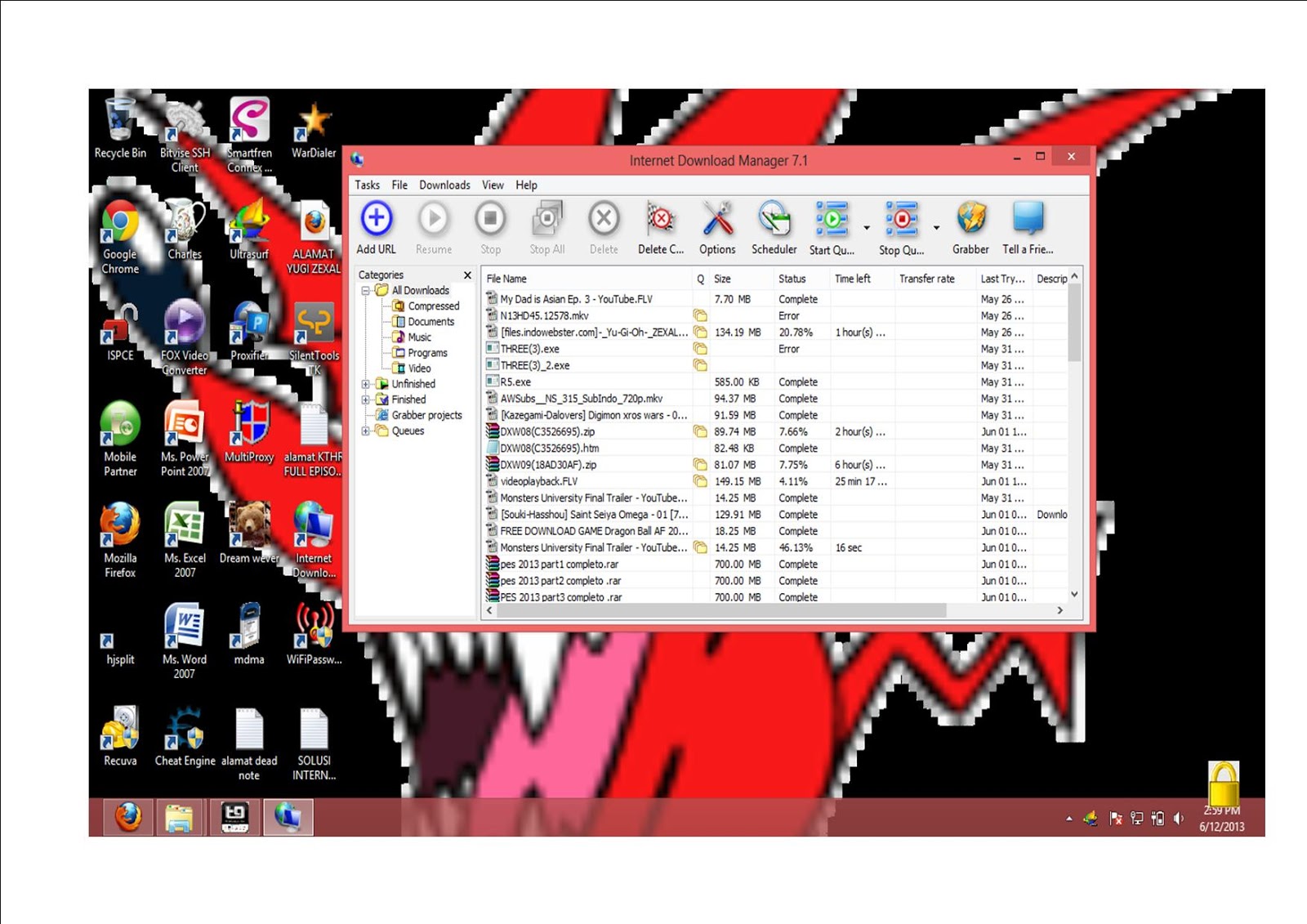This screenshot has width=1307, height=924.
Task: Open Stop Queue dropdown arrow
Action: [936, 228]
